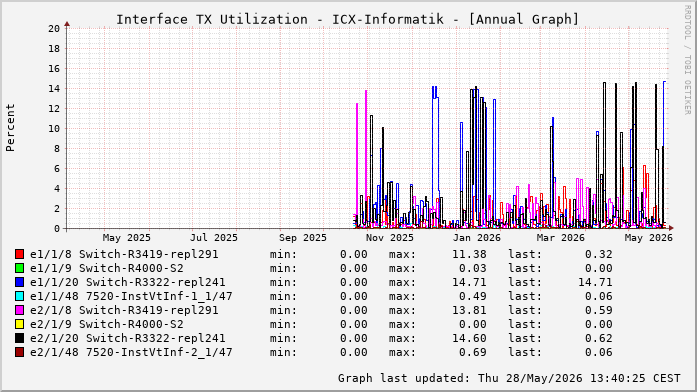Click the Mar 2026 x-axis label
Image resolution: width=697 pixels, height=392 pixels.
coord(561,238)
